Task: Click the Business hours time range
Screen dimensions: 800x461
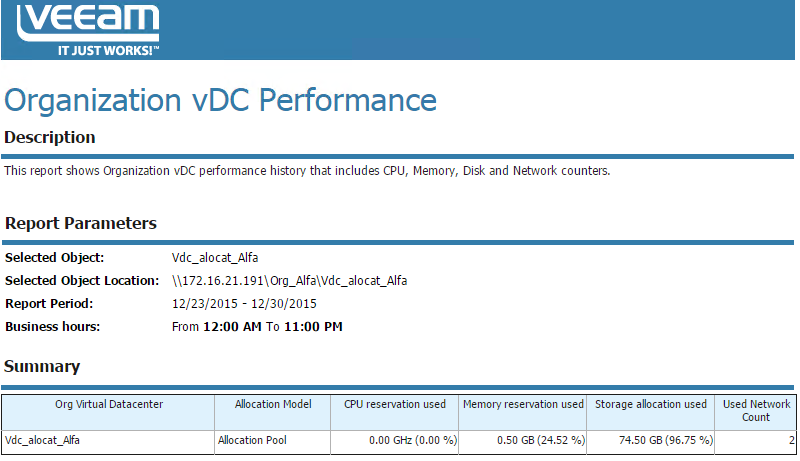Action: pos(257,327)
